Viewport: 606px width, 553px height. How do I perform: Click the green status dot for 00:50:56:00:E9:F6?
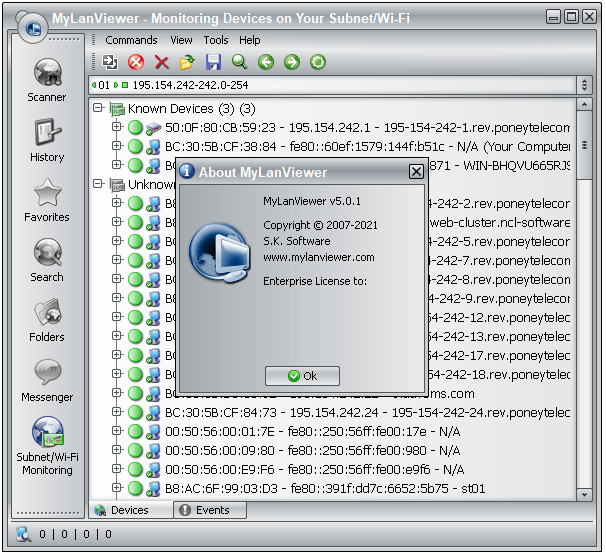tap(135, 469)
